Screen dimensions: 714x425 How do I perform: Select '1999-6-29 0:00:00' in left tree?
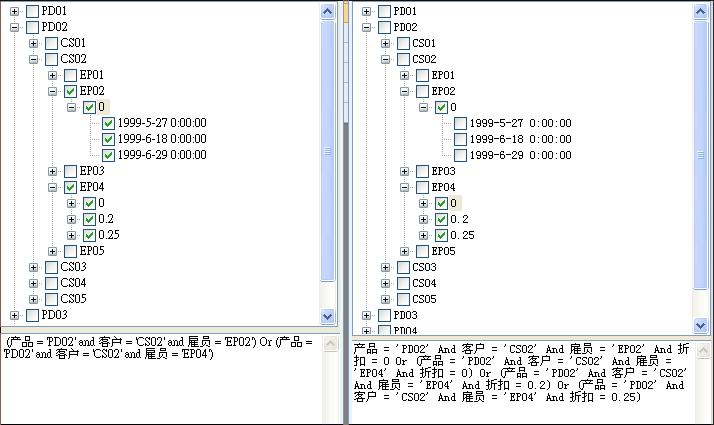[x=162, y=155]
